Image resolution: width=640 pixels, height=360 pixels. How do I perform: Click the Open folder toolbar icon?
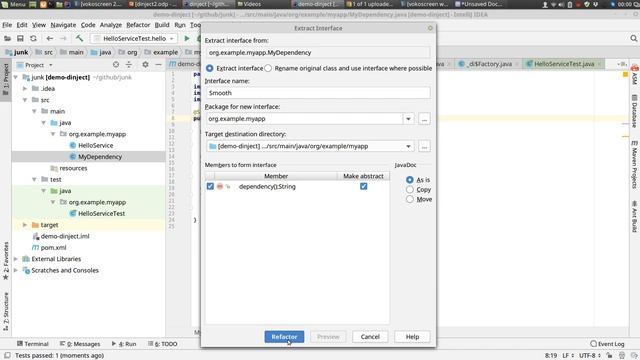pos(7,38)
